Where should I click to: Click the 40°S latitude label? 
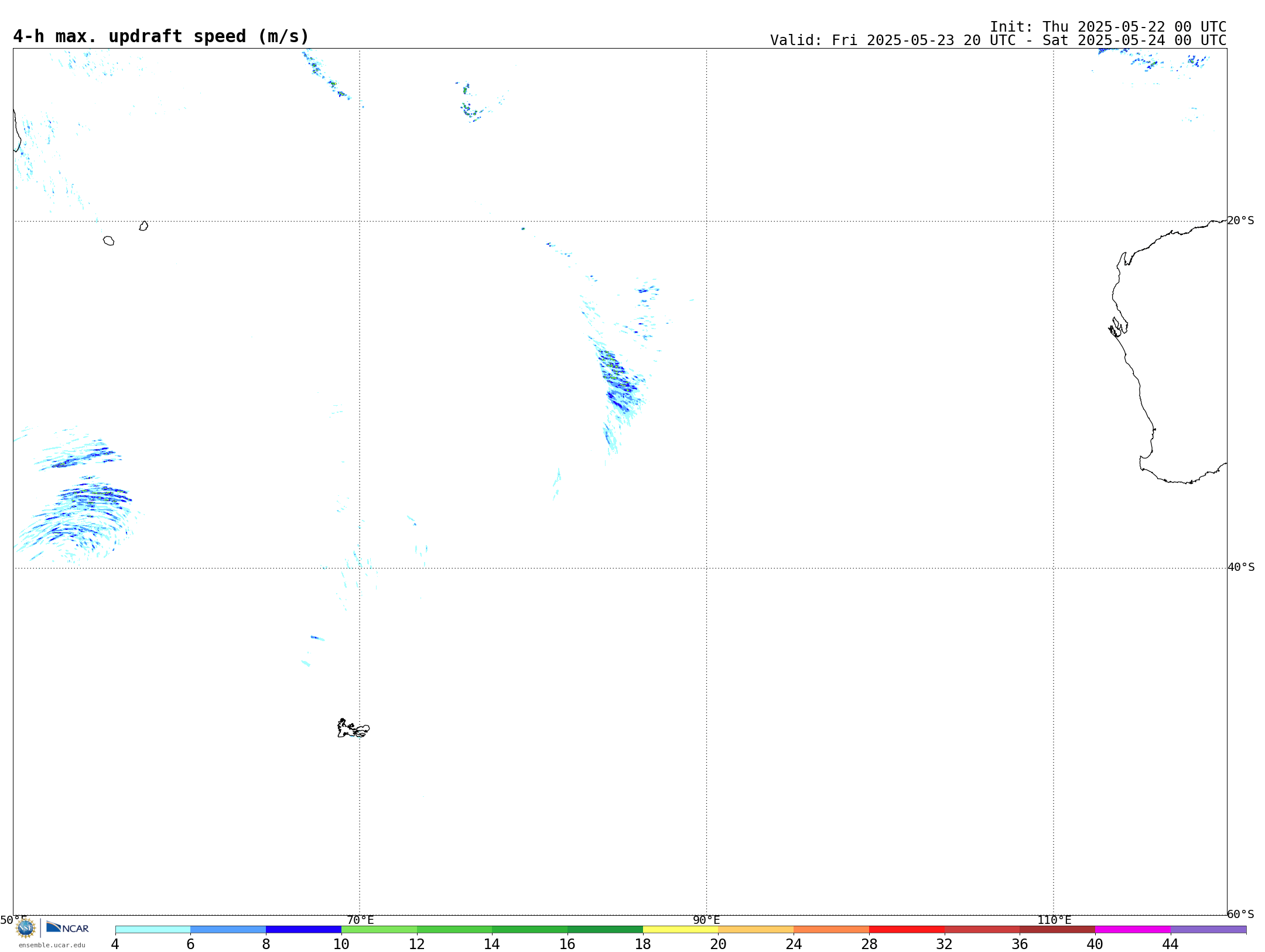[x=1241, y=567]
